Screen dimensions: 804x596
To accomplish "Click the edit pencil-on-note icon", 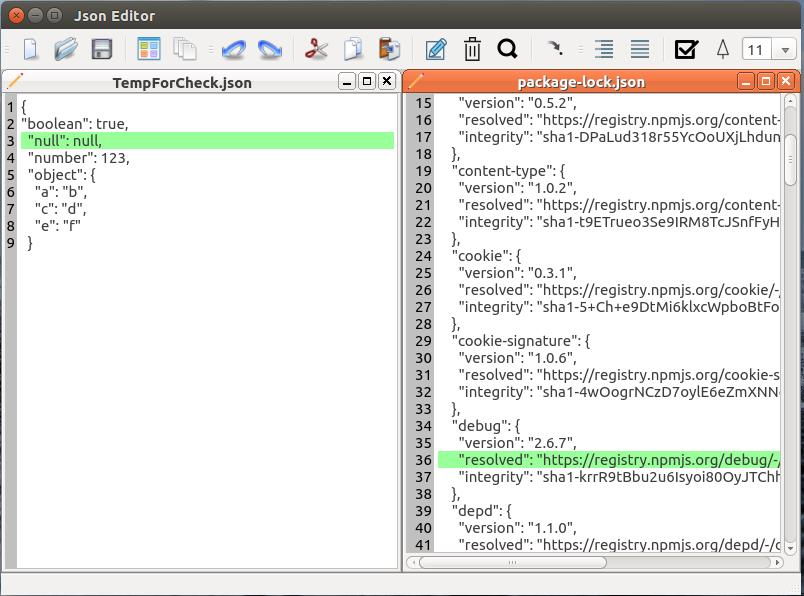I will 436,50.
